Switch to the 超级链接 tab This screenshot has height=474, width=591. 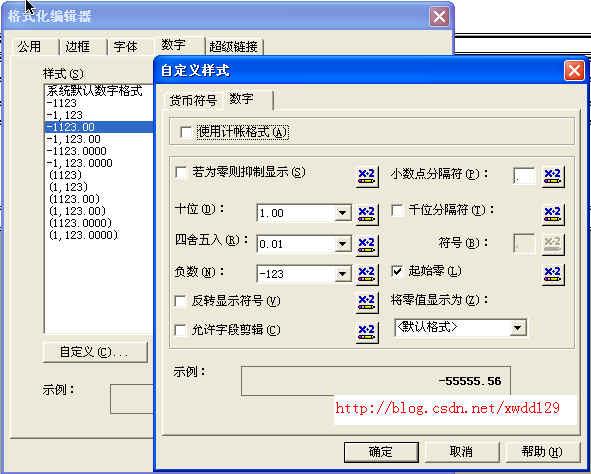click(233, 47)
